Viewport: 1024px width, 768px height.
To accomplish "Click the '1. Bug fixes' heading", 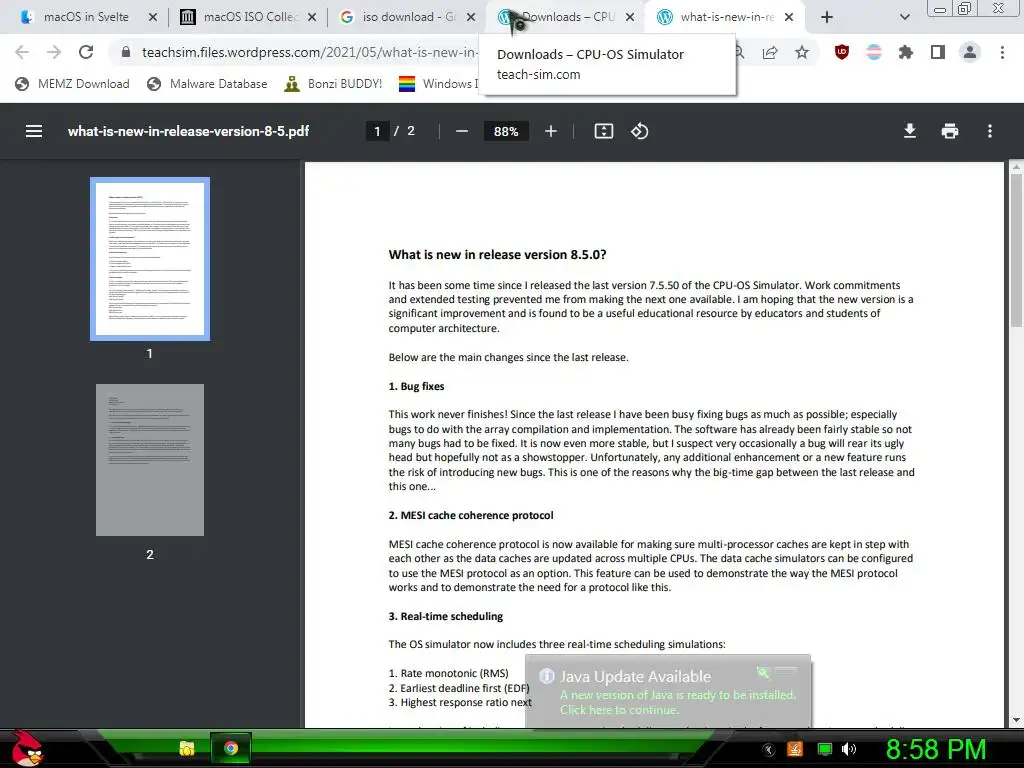I will (x=417, y=387).
